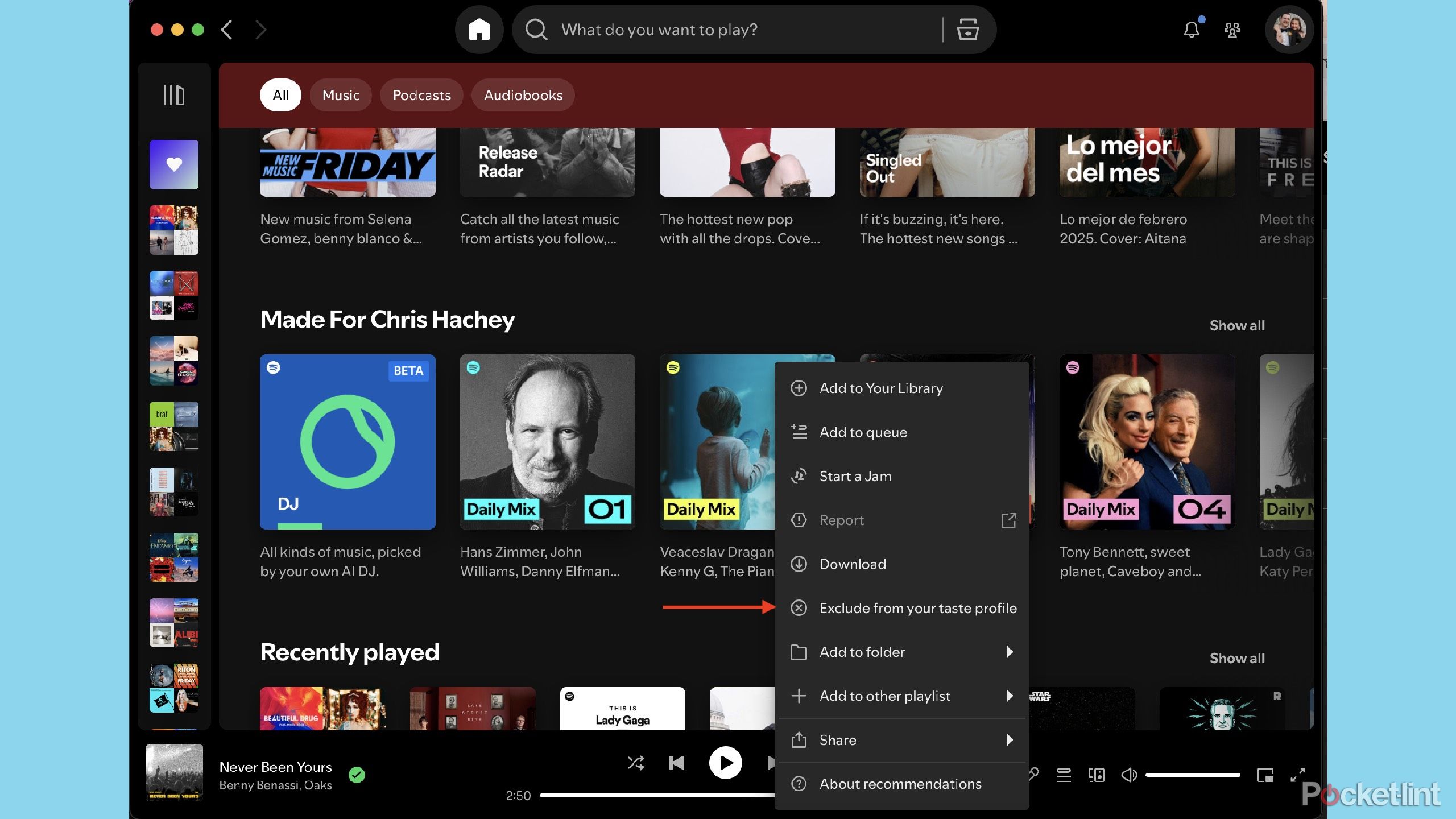The width and height of the screenshot is (1456, 819).
Task: Open the Singled Out playlist card
Action: tap(947, 188)
